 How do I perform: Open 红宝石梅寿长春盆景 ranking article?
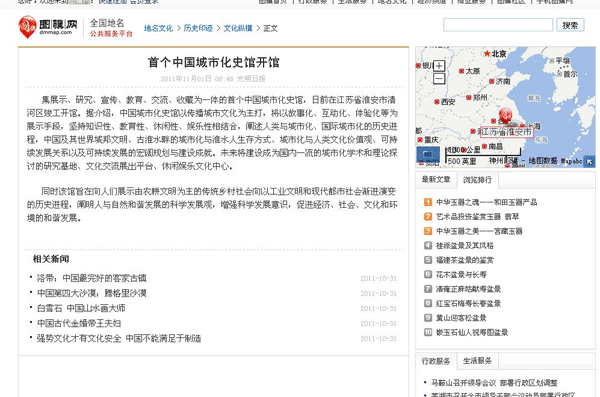pos(469,304)
